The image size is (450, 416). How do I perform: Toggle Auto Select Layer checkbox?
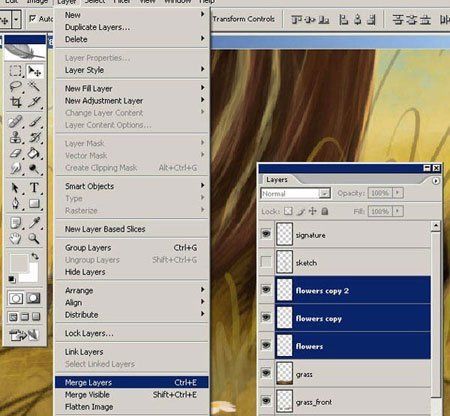pos(32,19)
